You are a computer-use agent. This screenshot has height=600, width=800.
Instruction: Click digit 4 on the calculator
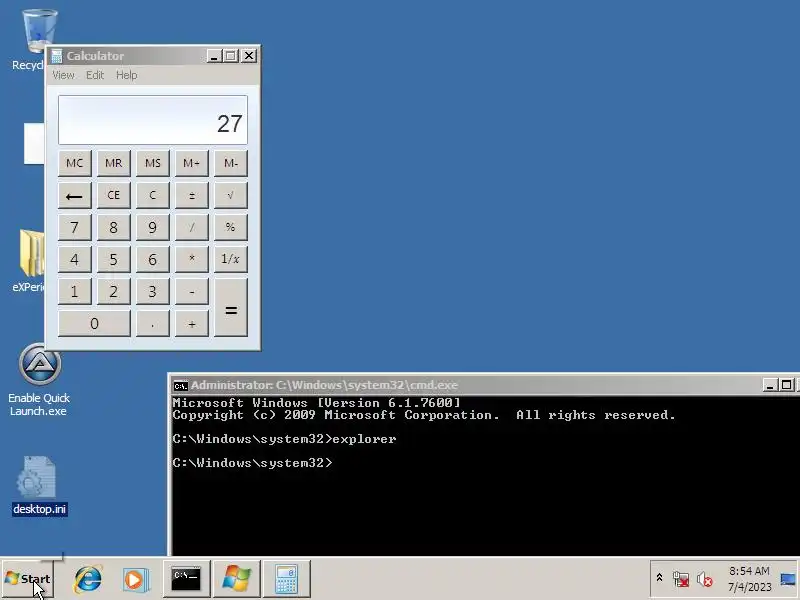click(74, 260)
